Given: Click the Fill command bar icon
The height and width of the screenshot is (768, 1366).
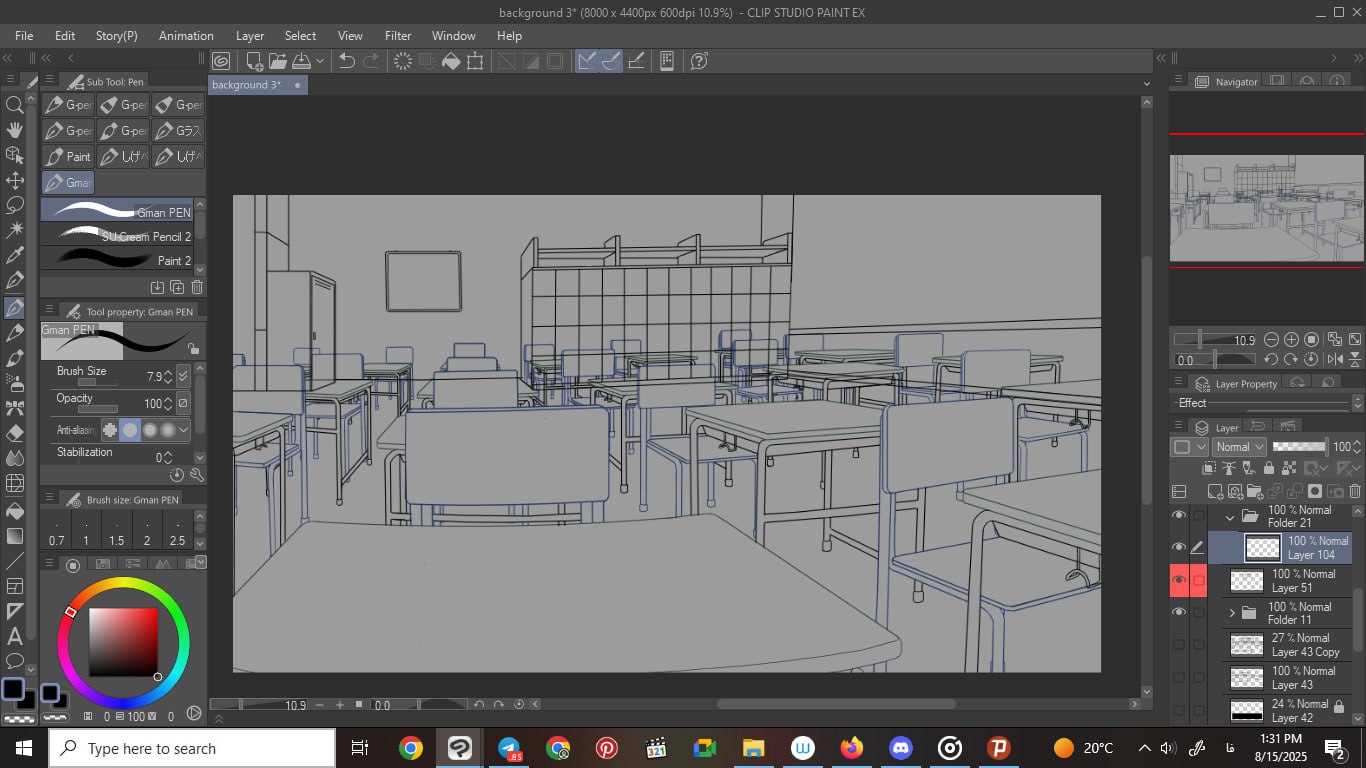Looking at the screenshot, I should (451, 61).
